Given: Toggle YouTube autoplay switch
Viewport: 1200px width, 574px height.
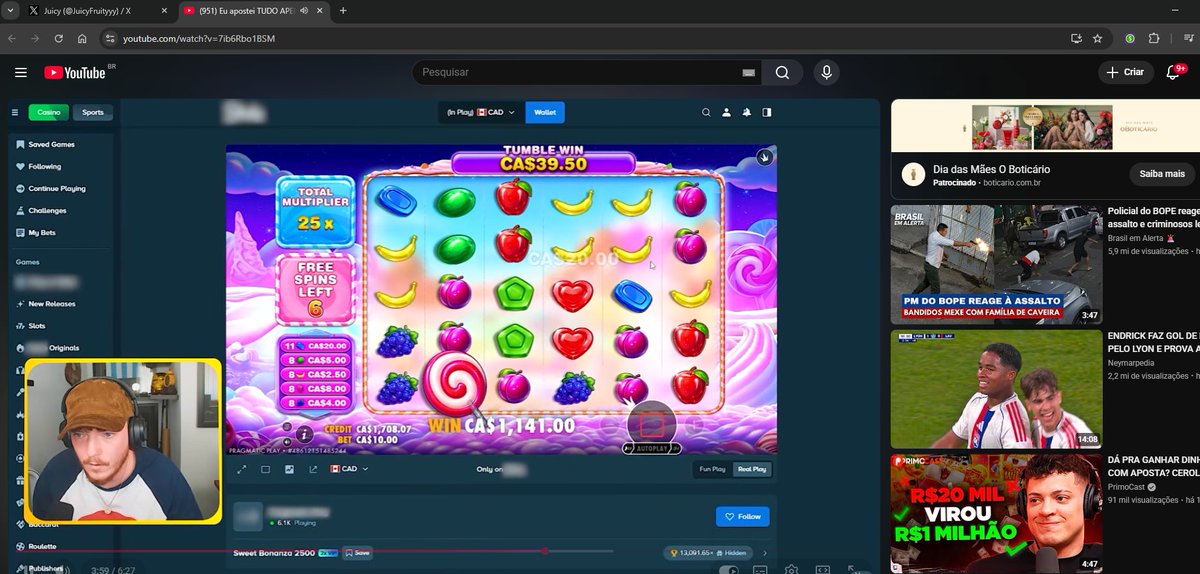Looking at the screenshot, I should point(729,570).
